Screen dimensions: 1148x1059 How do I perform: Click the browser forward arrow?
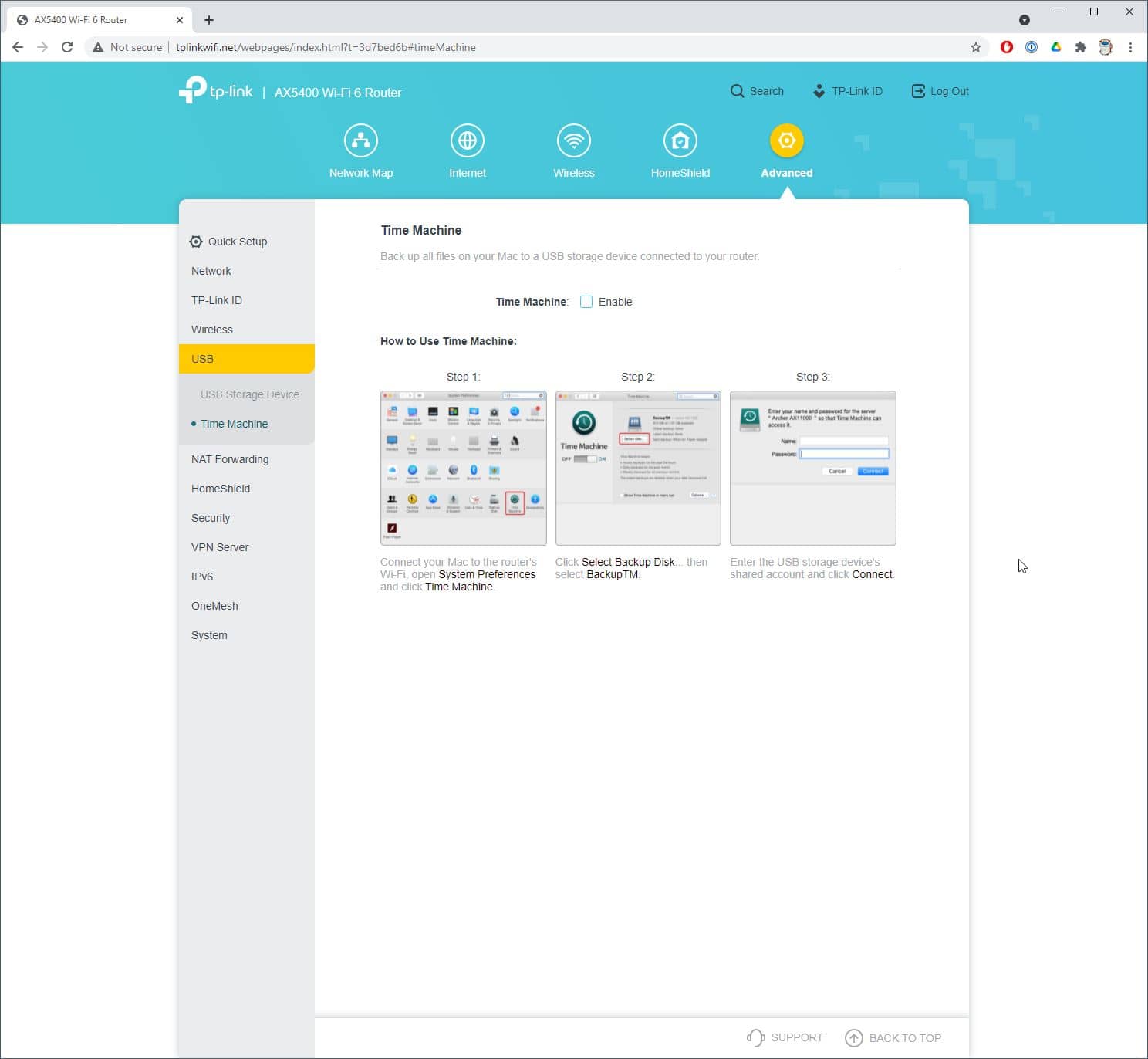pyautogui.click(x=42, y=47)
